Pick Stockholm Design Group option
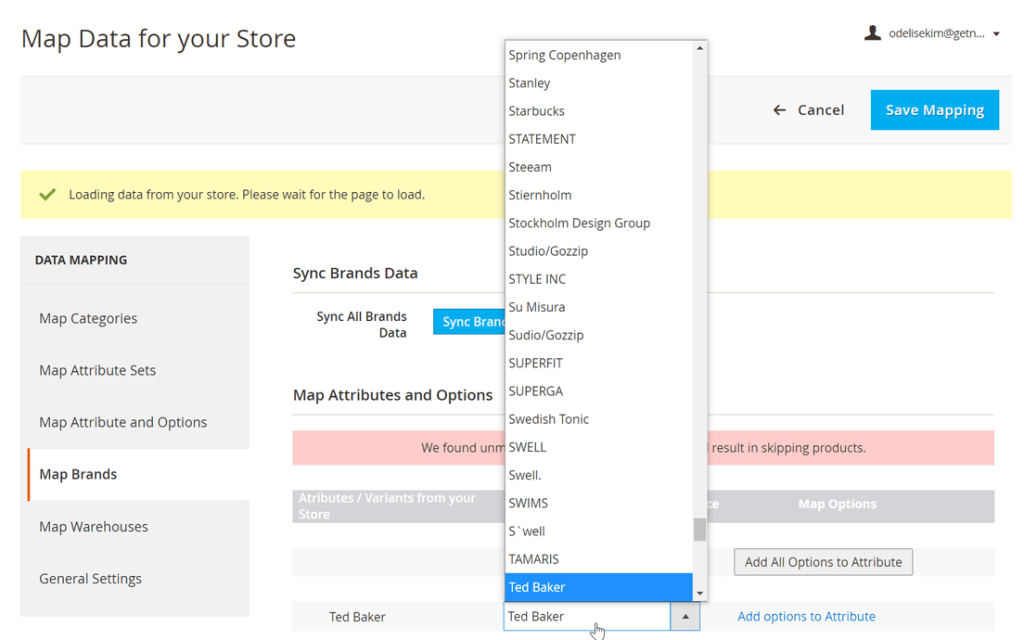The width and height of the screenshot is (1024, 640). [599, 223]
